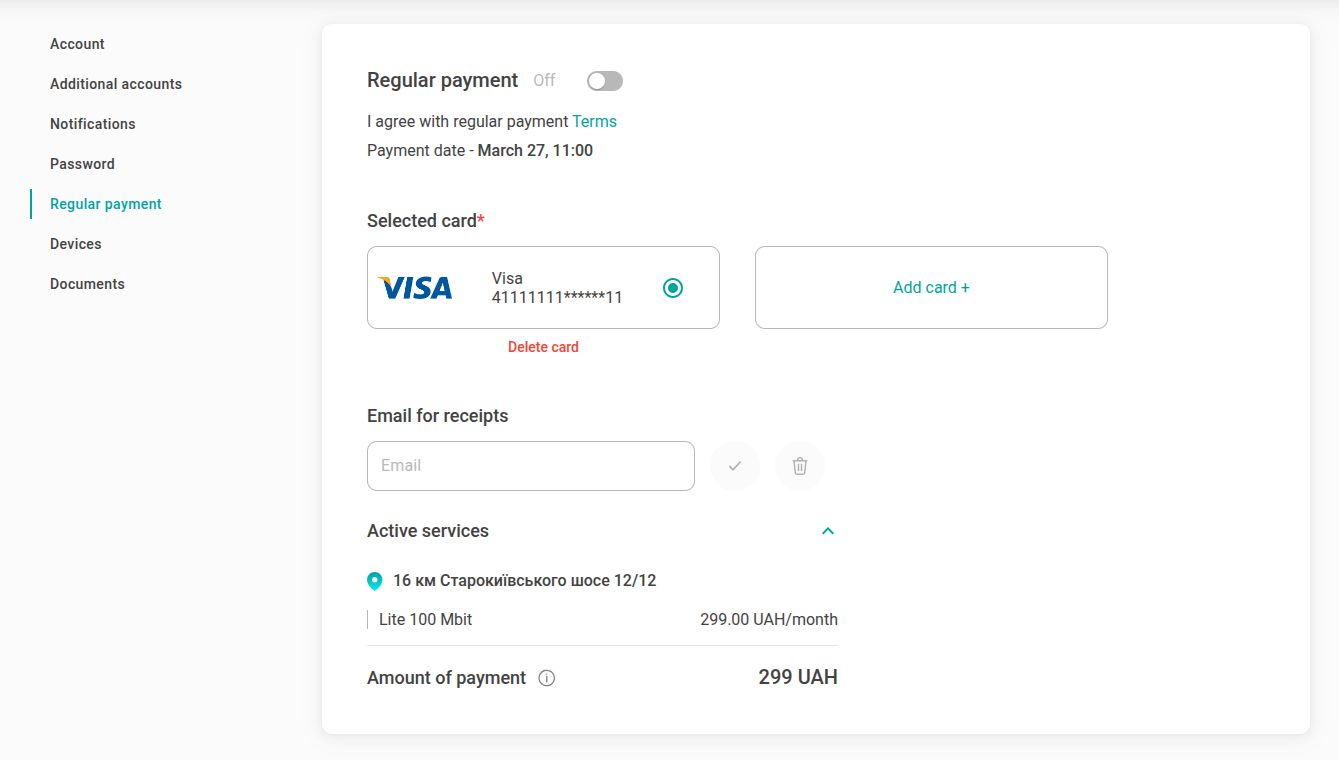
Task: Open the regular payment Terms link
Action: click(594, 122)
